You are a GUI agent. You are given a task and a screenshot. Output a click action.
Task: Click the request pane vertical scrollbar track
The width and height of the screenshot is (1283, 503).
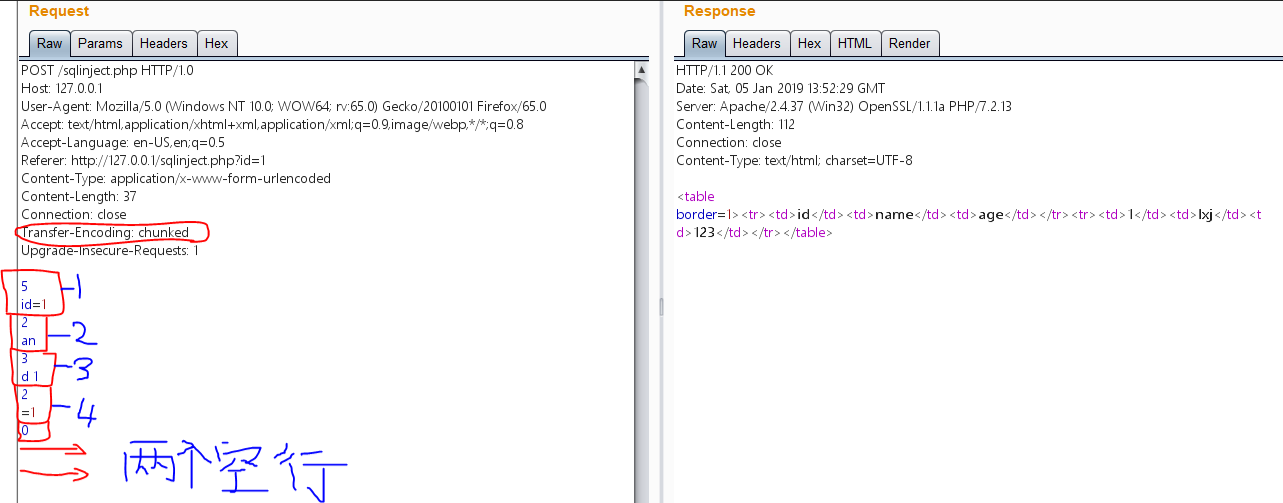click(641, 290)
